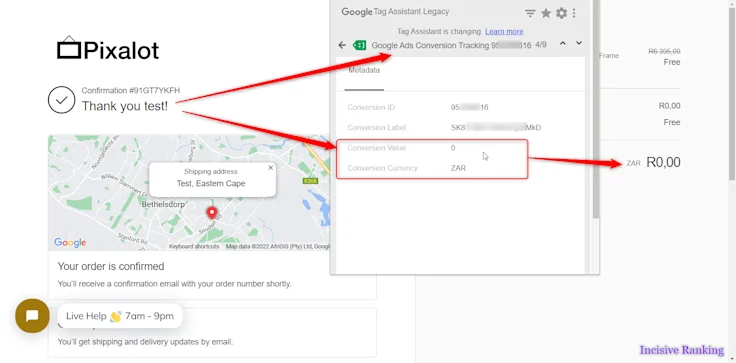The width and height of the screenshot is (736, 363).
Task: Close the shipping address map popup
Action: coord(270,168)
